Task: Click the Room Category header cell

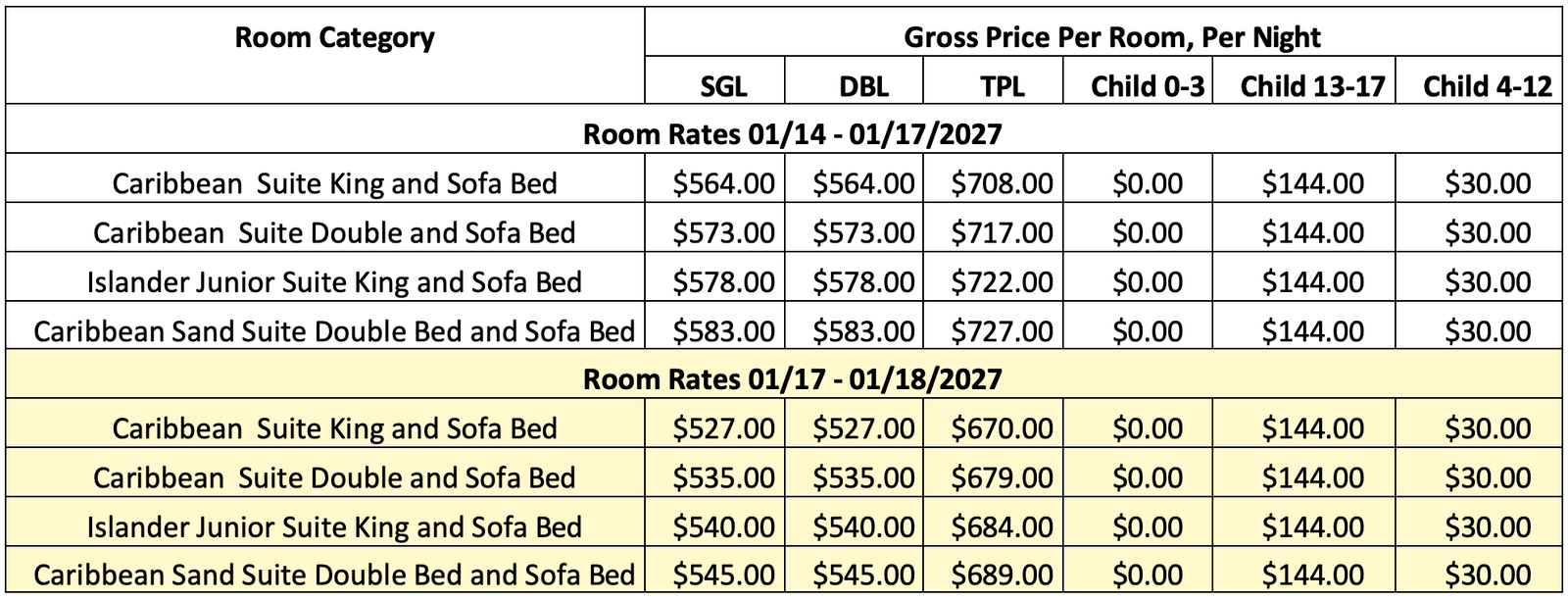Action: [334, 38]
